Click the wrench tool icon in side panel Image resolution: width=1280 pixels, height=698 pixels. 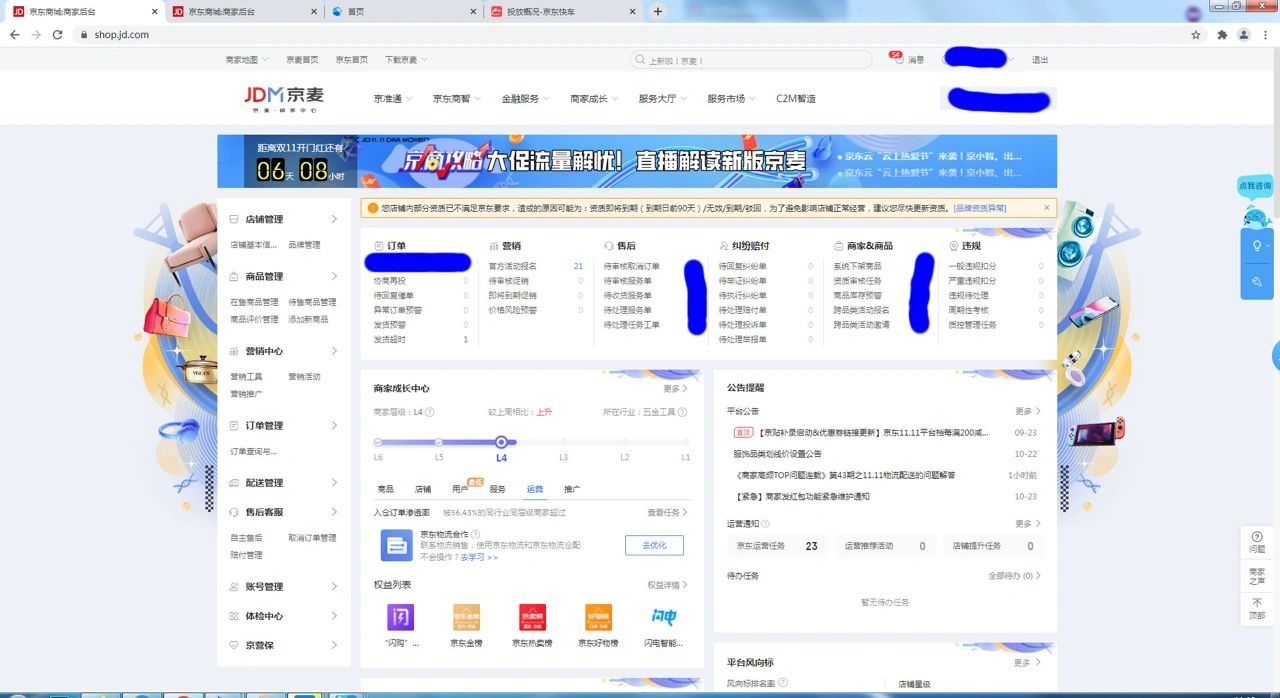click(x=1256, y=282)
